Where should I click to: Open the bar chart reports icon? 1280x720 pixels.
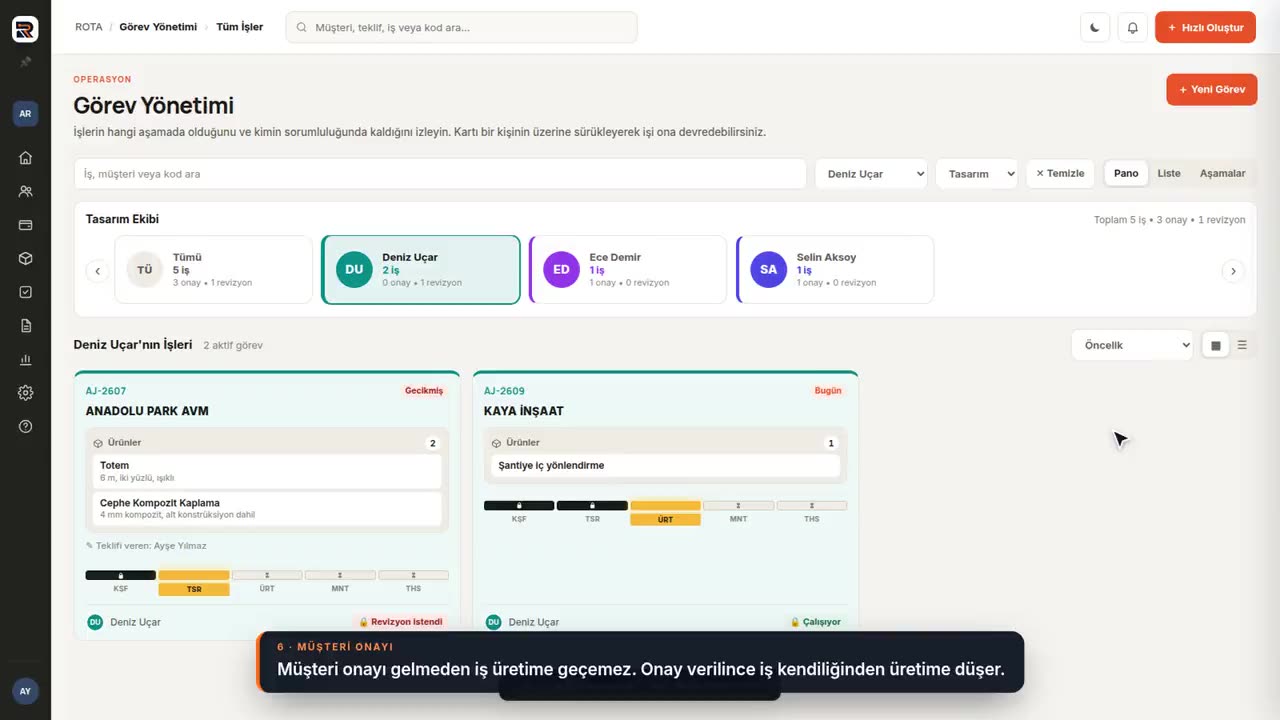pos(25,360)
